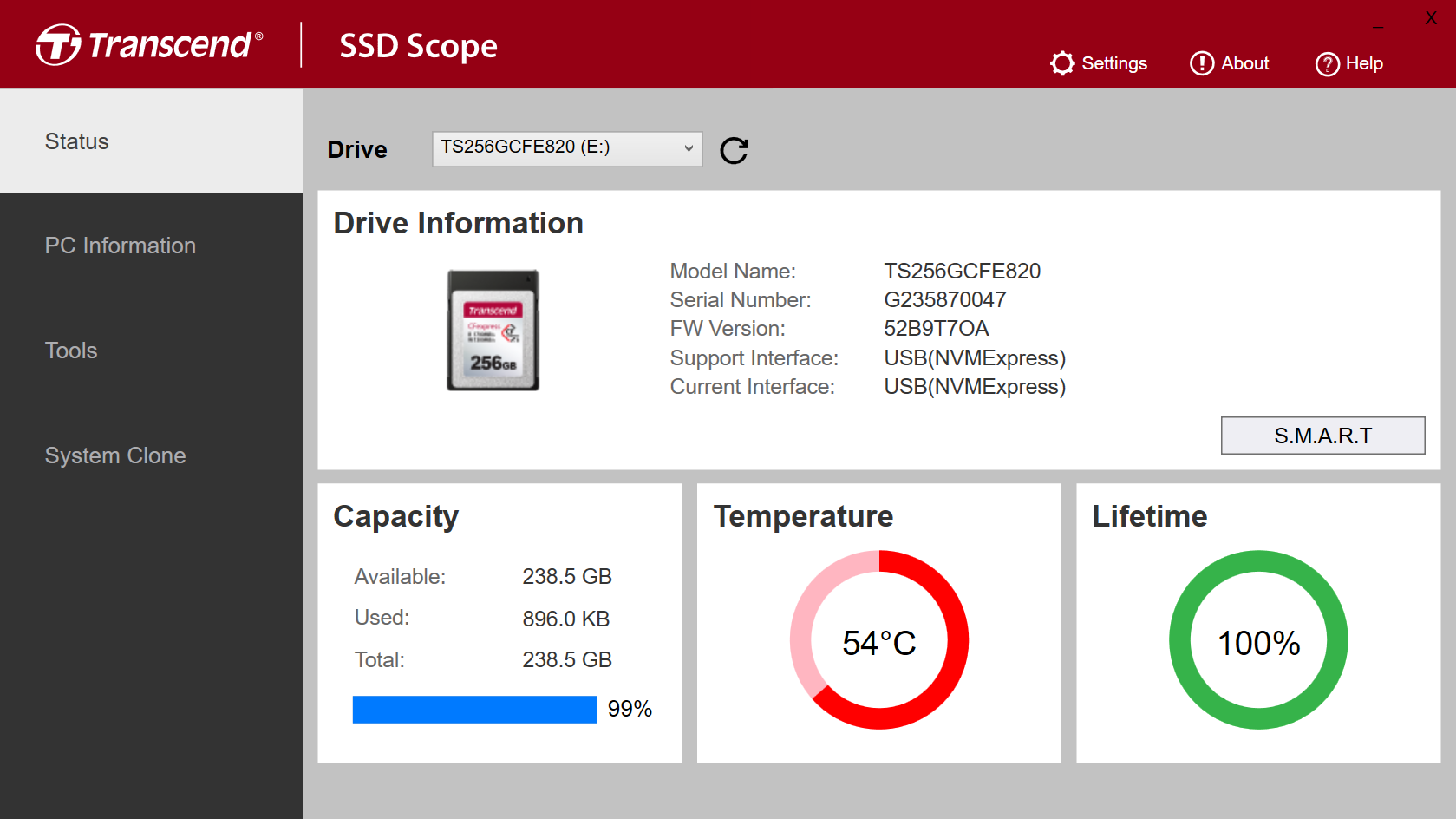Refresh the drive list
The height and width of the screenshot is (819, 1456).
pyautogui.click(x=734, y=150)
